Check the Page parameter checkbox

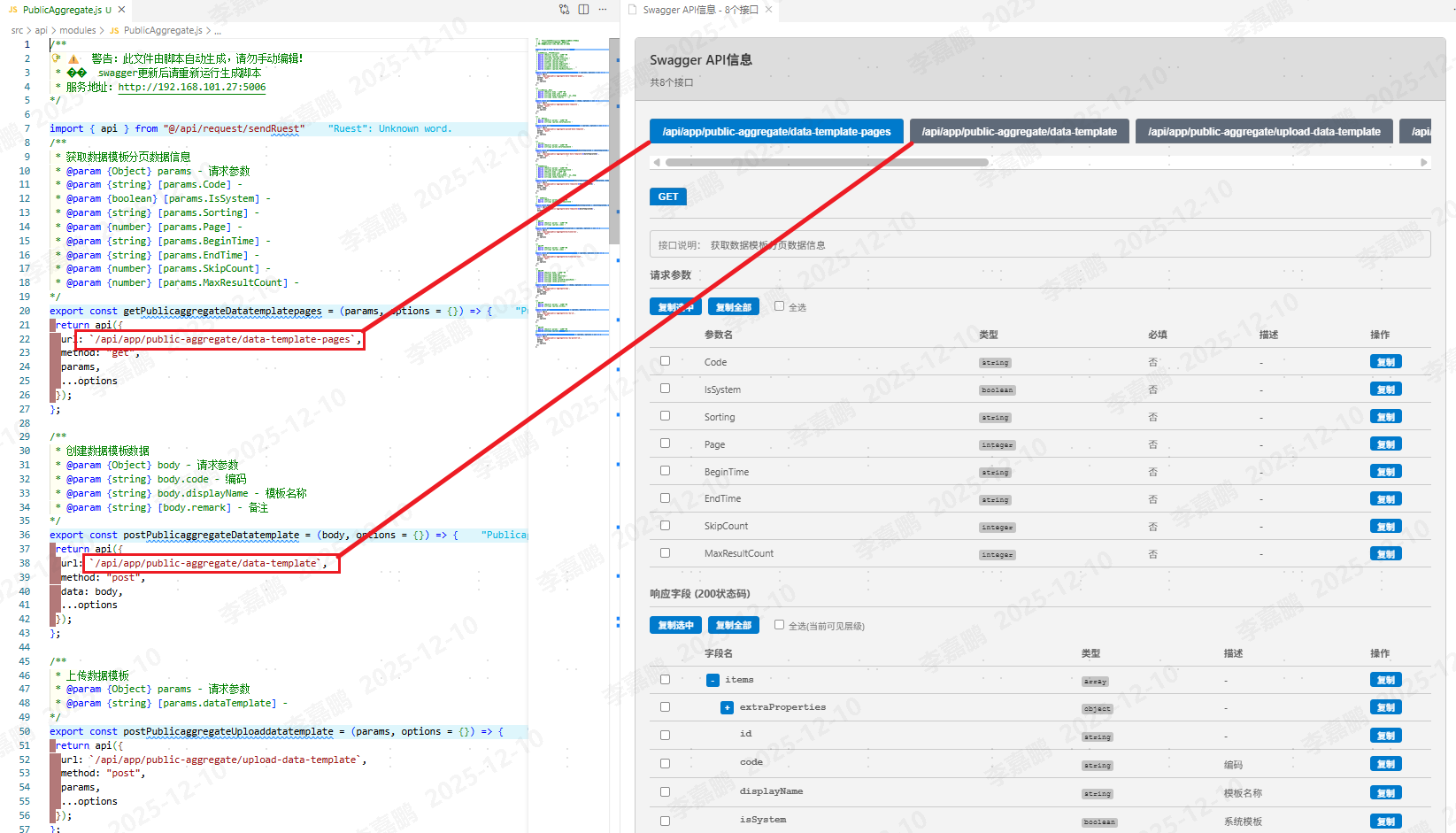click(x=665, y=443)
